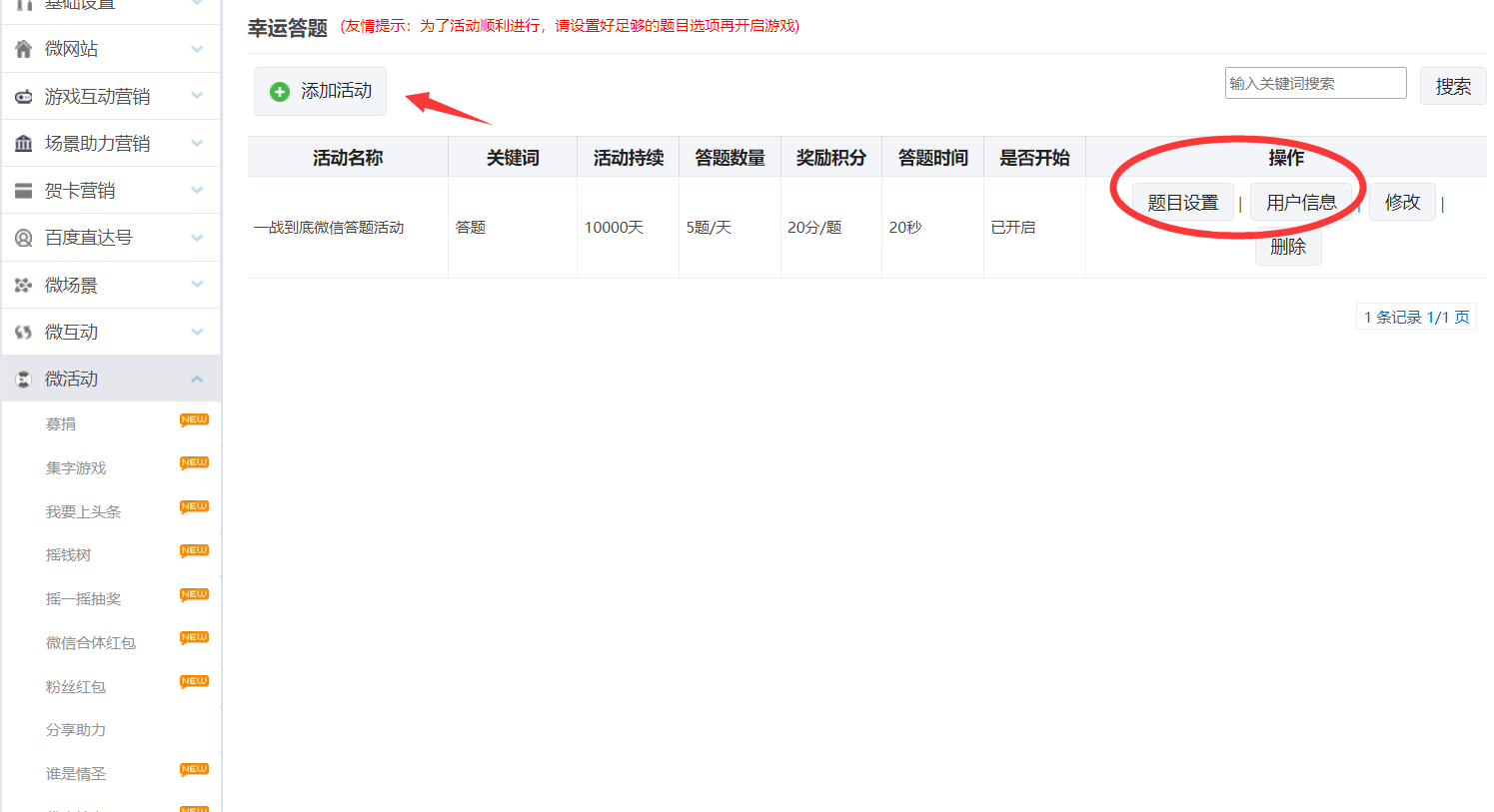Viewport: 1494px width, 812px height.
Task: Collapse the 微活动 menu section
Action: coord(197,380)
